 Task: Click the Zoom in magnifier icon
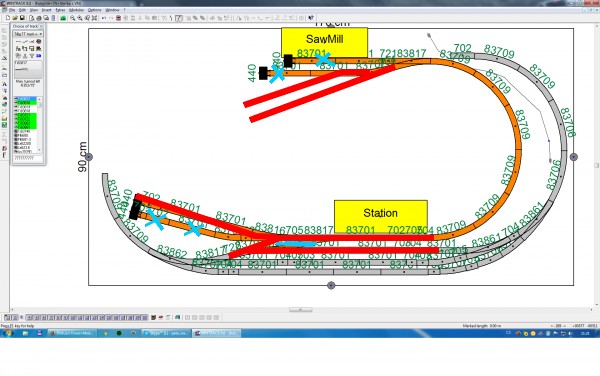(72, 18)
